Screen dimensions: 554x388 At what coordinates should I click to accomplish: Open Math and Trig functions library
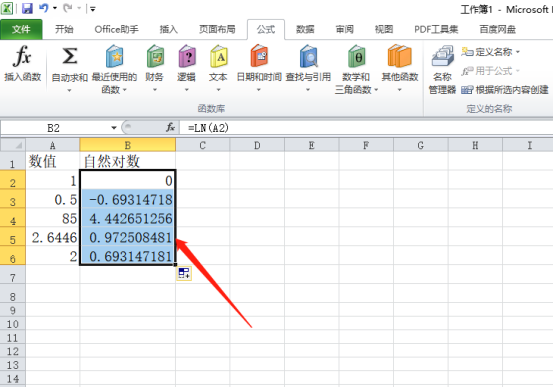pyautogui.click(x=356, y=56)
